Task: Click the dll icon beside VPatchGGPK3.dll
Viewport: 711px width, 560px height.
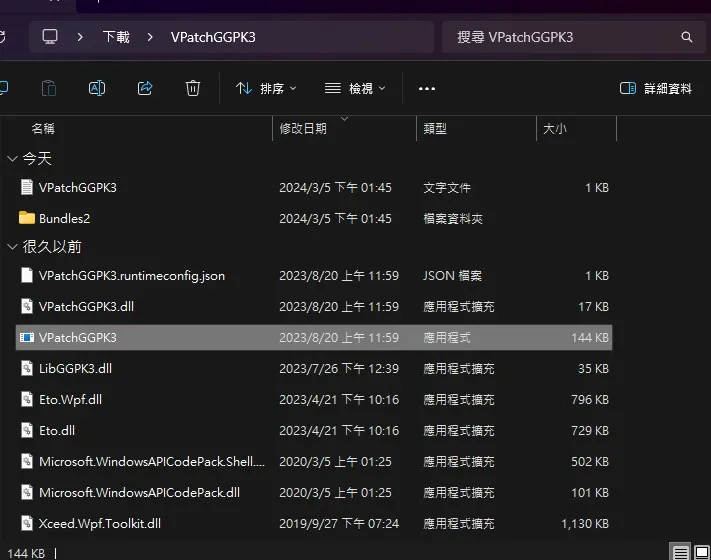Action: 27,306
